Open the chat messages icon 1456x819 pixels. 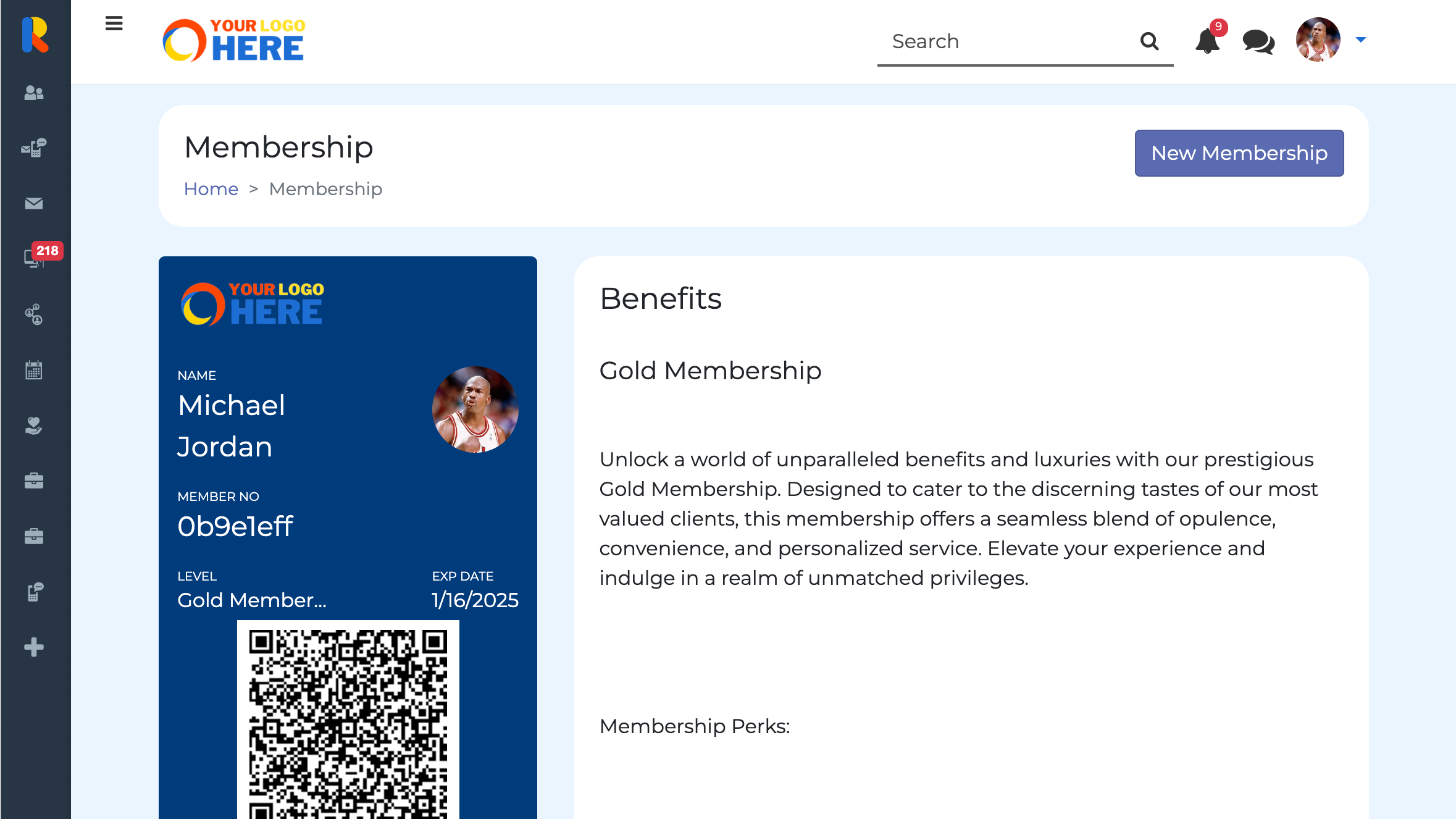pyautogui.click(x=1258, y=41)
